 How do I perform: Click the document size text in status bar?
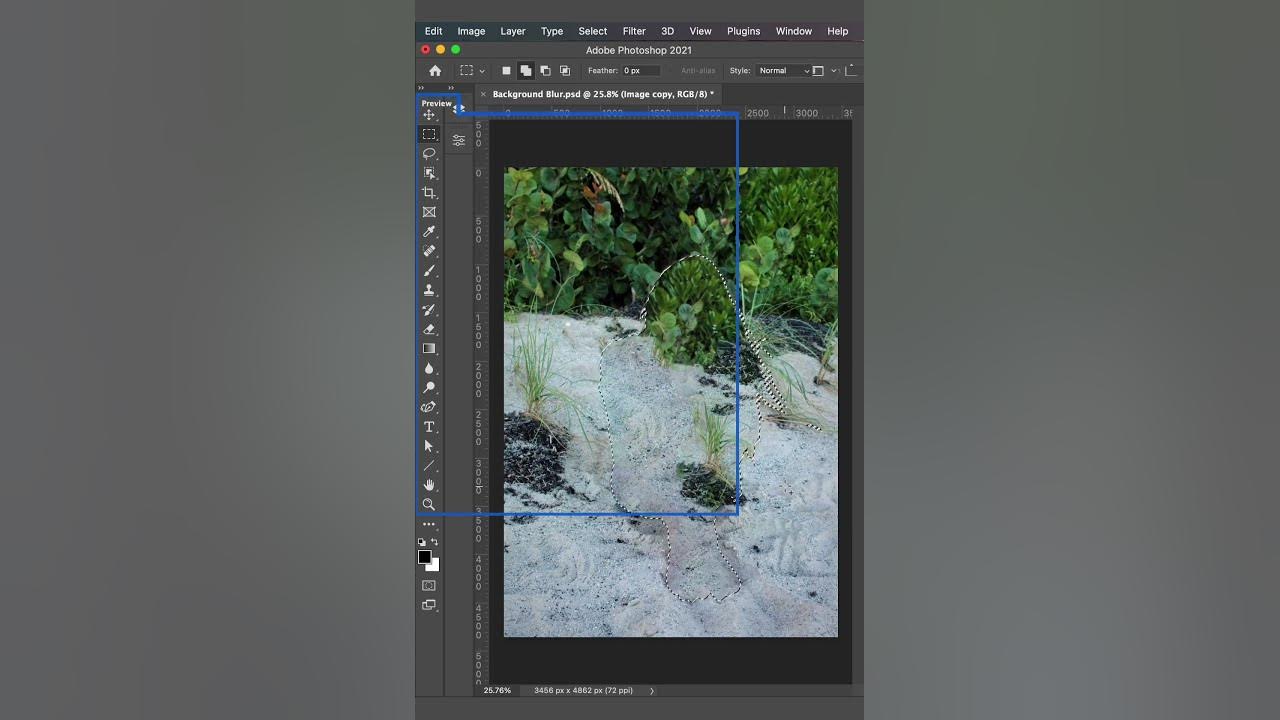click(x=583, y=691)
